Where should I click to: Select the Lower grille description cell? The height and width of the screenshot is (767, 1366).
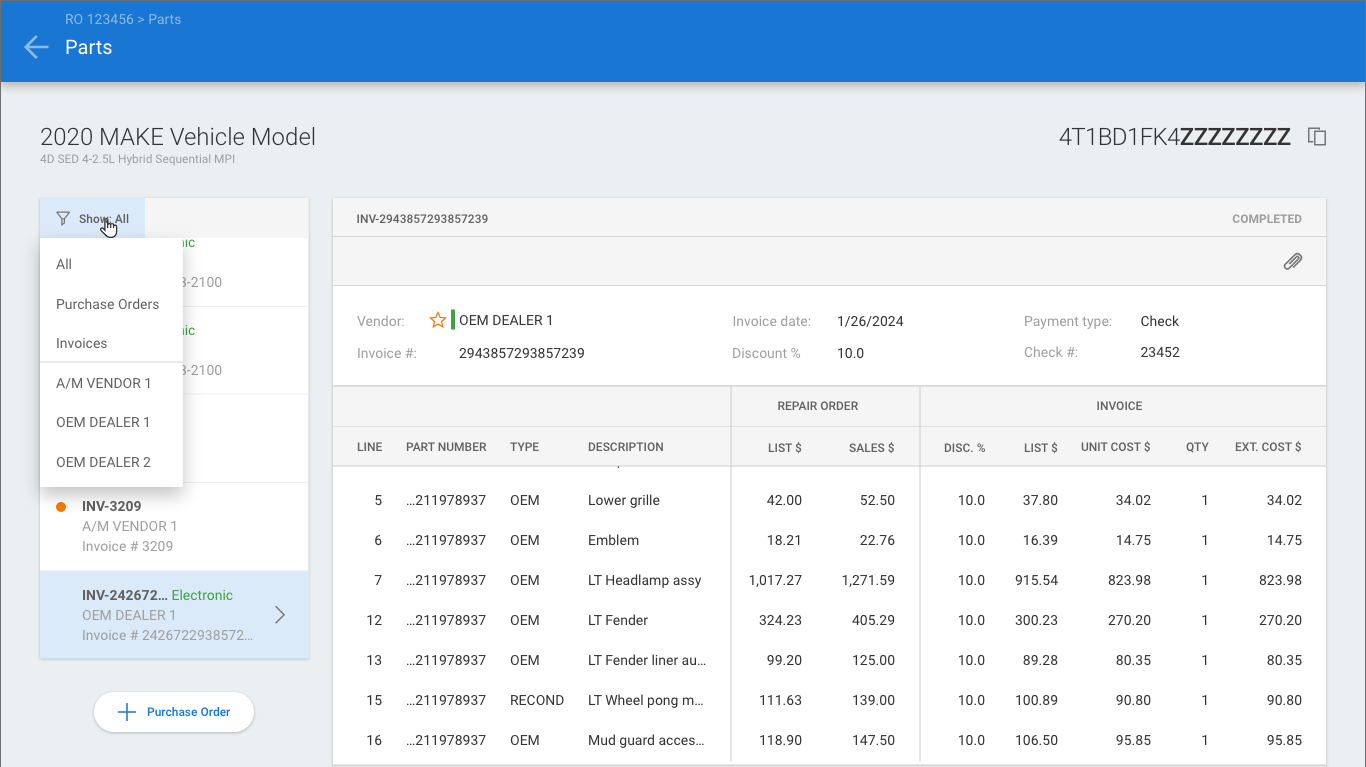click(624, 500)
